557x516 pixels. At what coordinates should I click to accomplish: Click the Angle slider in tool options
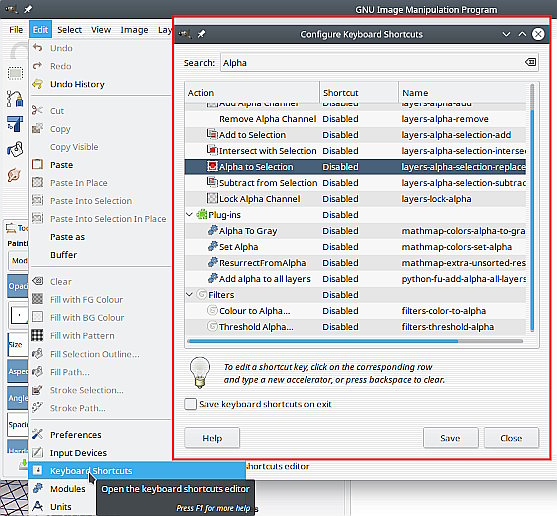[18, 398]
